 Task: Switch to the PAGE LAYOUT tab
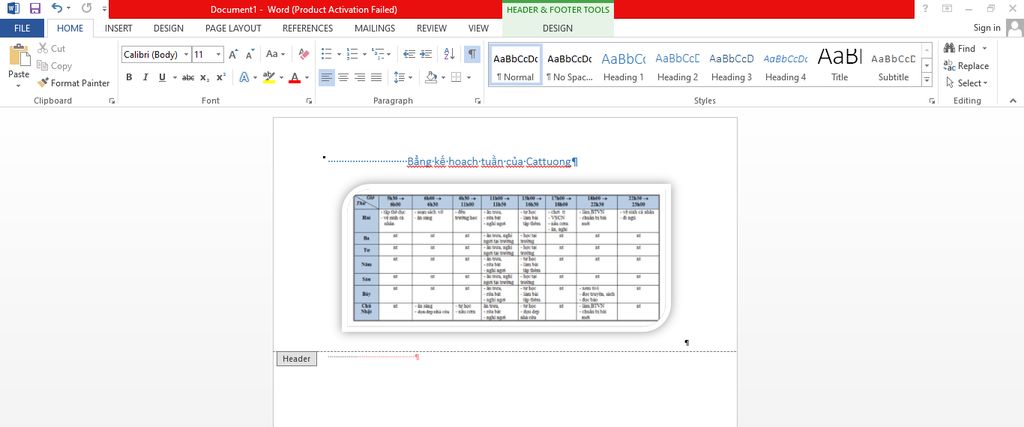coord(233,28)
